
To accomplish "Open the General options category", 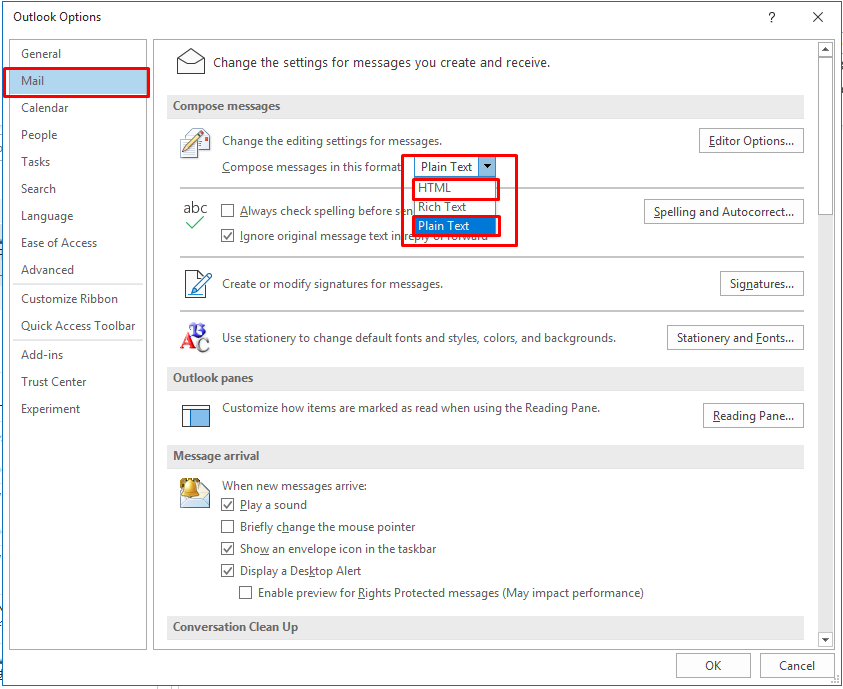I will (78, 54).
